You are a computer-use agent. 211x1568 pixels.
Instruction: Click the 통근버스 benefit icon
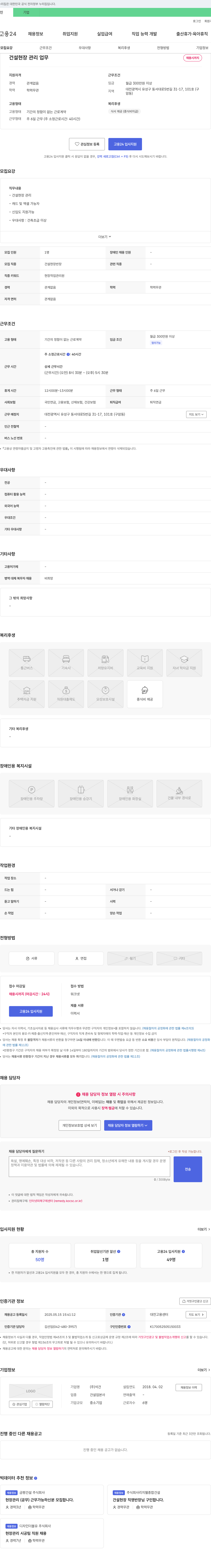(x=27, y=663)
